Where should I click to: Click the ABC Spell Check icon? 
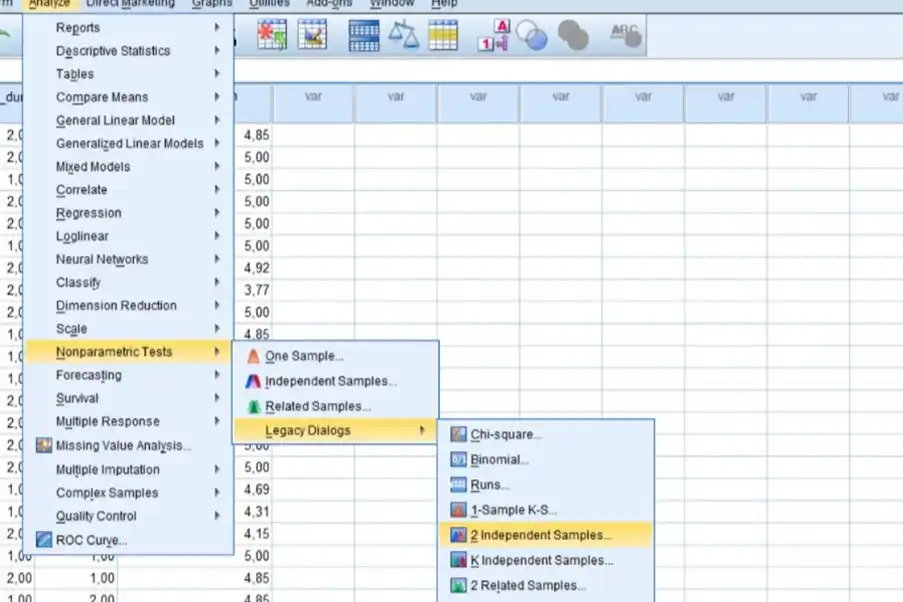pos(625,35)
